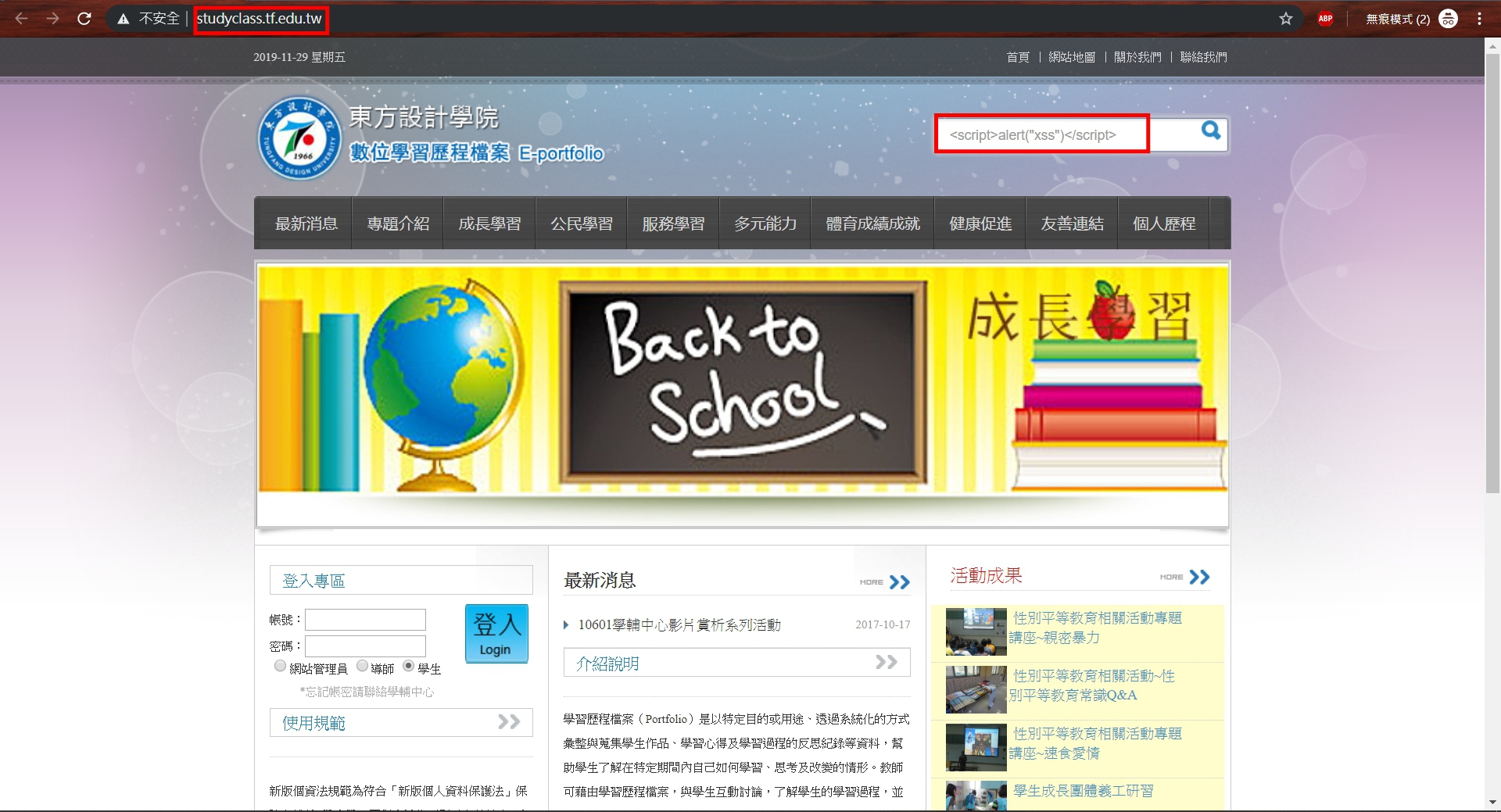Screen dimensions: 1501x812
Task: Click the date text 2019-11-29 星期五
Action: (299, 57)
